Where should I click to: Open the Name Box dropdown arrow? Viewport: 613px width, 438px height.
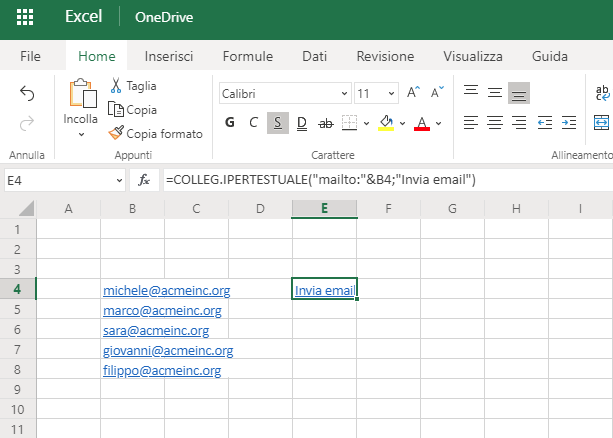pos(119,180)
